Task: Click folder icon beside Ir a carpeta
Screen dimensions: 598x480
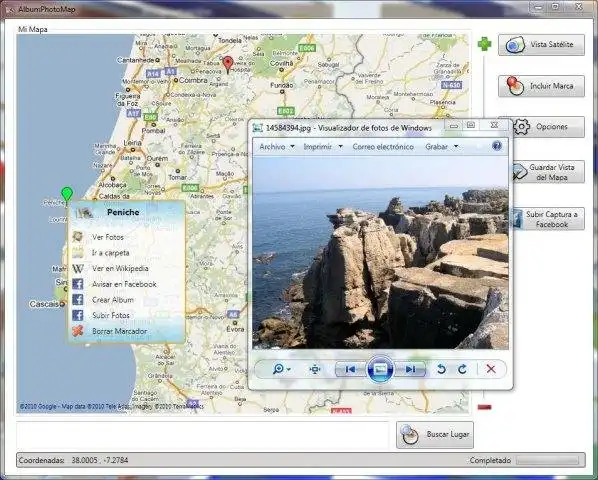Action: coord(78,252)
